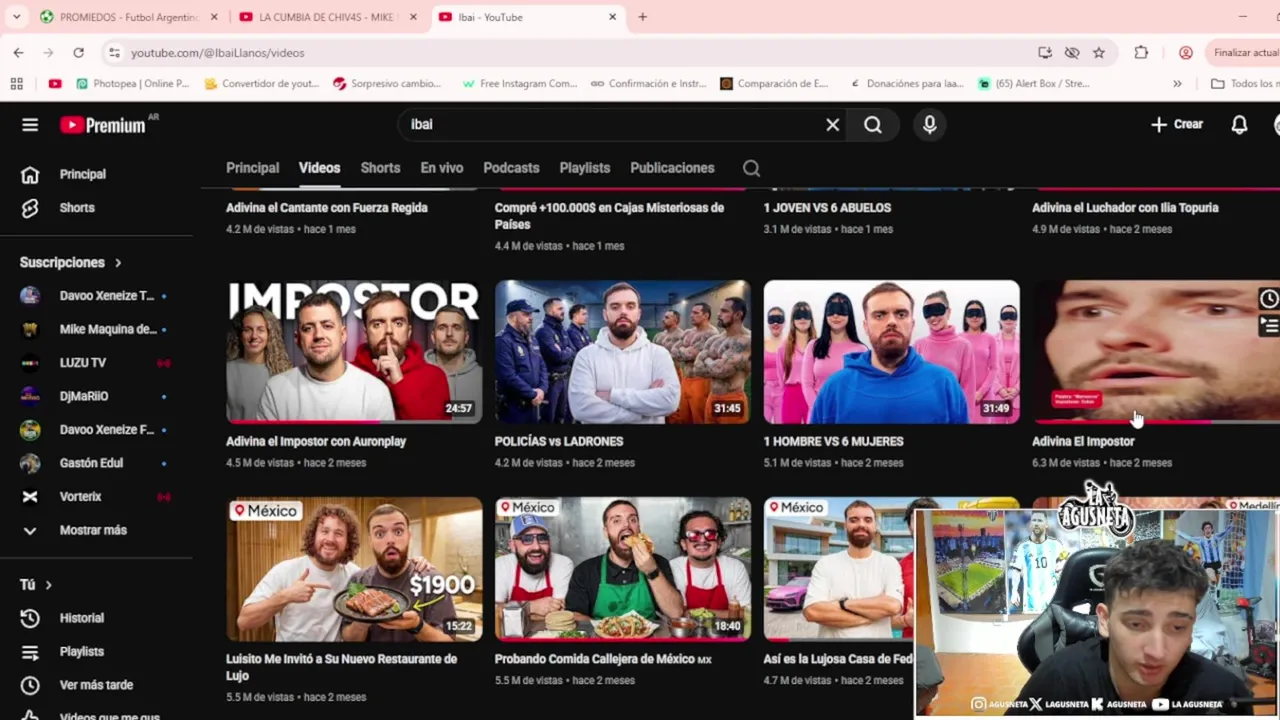Play 1 HOMBRE VS 6 MUJERES thumbnail

(892, 351)
